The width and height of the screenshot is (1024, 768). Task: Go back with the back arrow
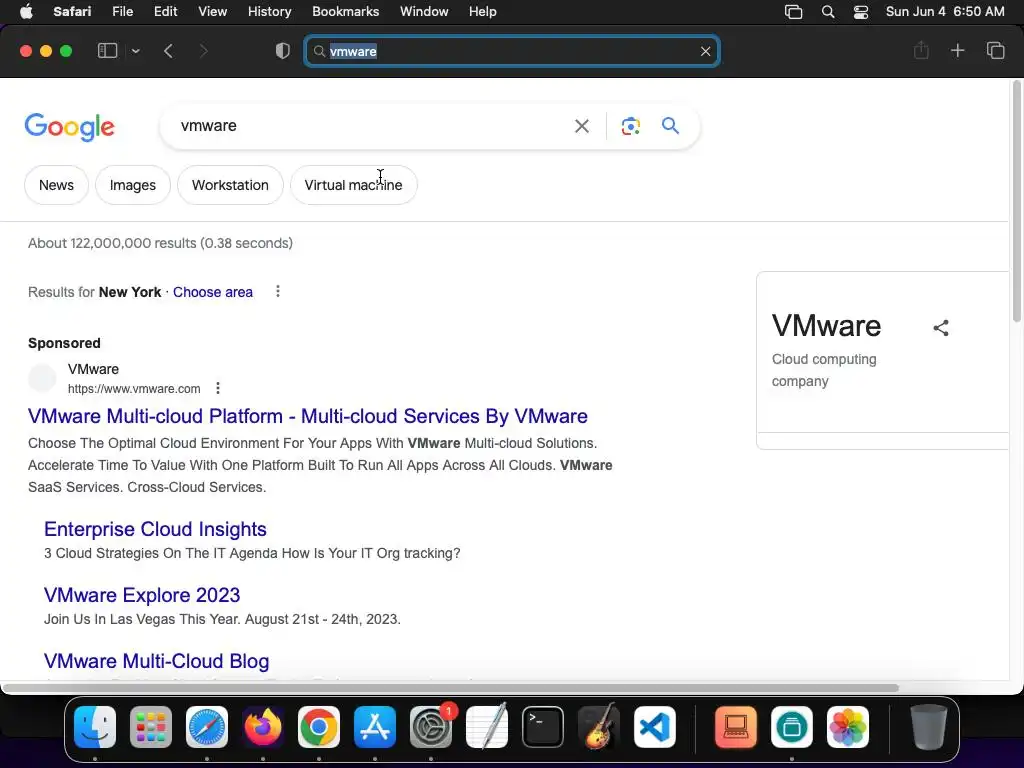pos(168,51)
